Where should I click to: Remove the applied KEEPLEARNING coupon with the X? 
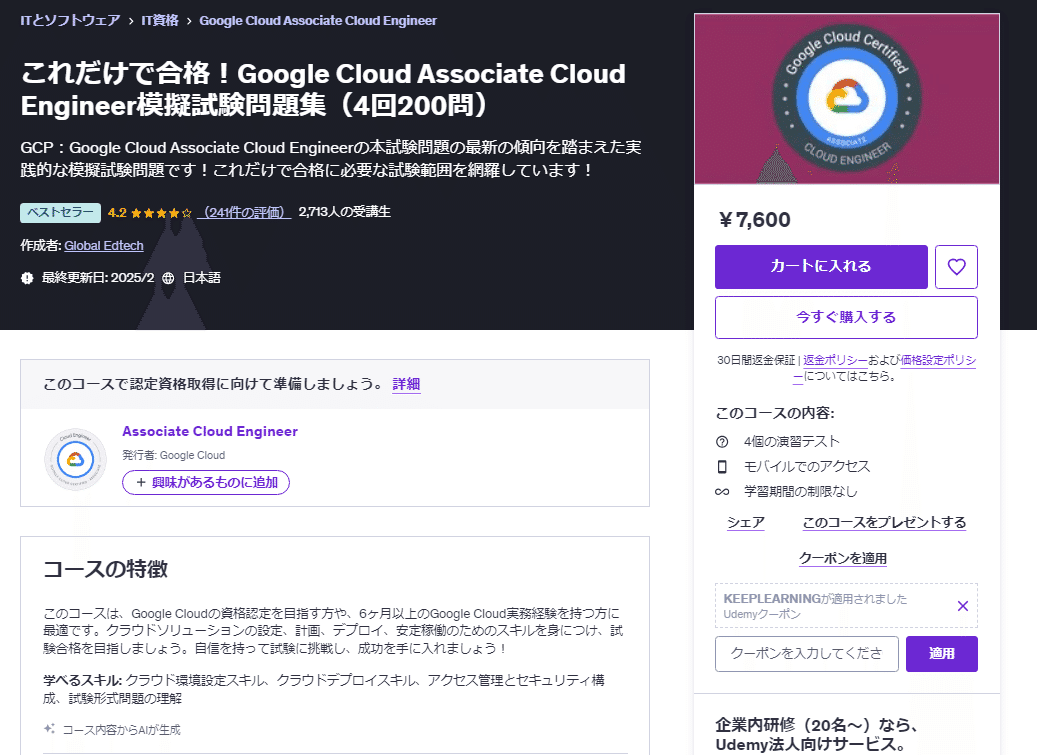[963, 606]
